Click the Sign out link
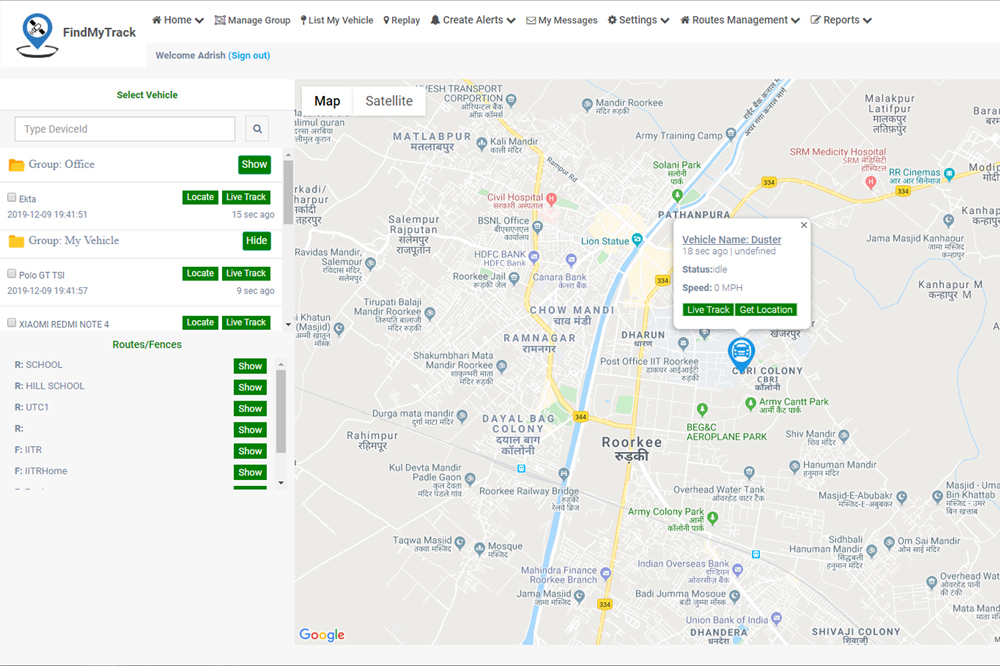The height and width of the screenshot is (666, 1000). coord(249,56)
